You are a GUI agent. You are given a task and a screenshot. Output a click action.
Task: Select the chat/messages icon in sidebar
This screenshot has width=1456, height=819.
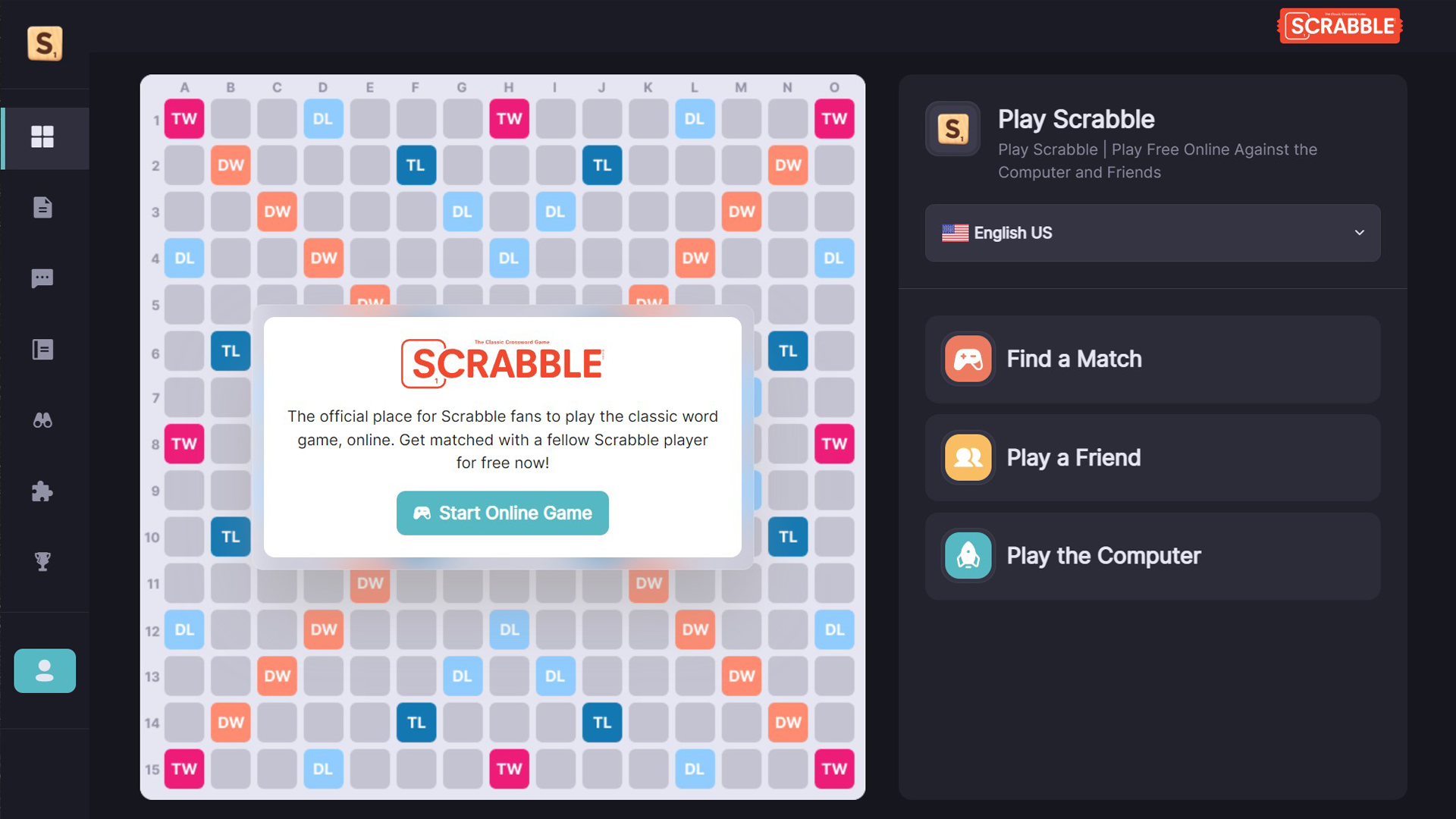tap(44, 278)
